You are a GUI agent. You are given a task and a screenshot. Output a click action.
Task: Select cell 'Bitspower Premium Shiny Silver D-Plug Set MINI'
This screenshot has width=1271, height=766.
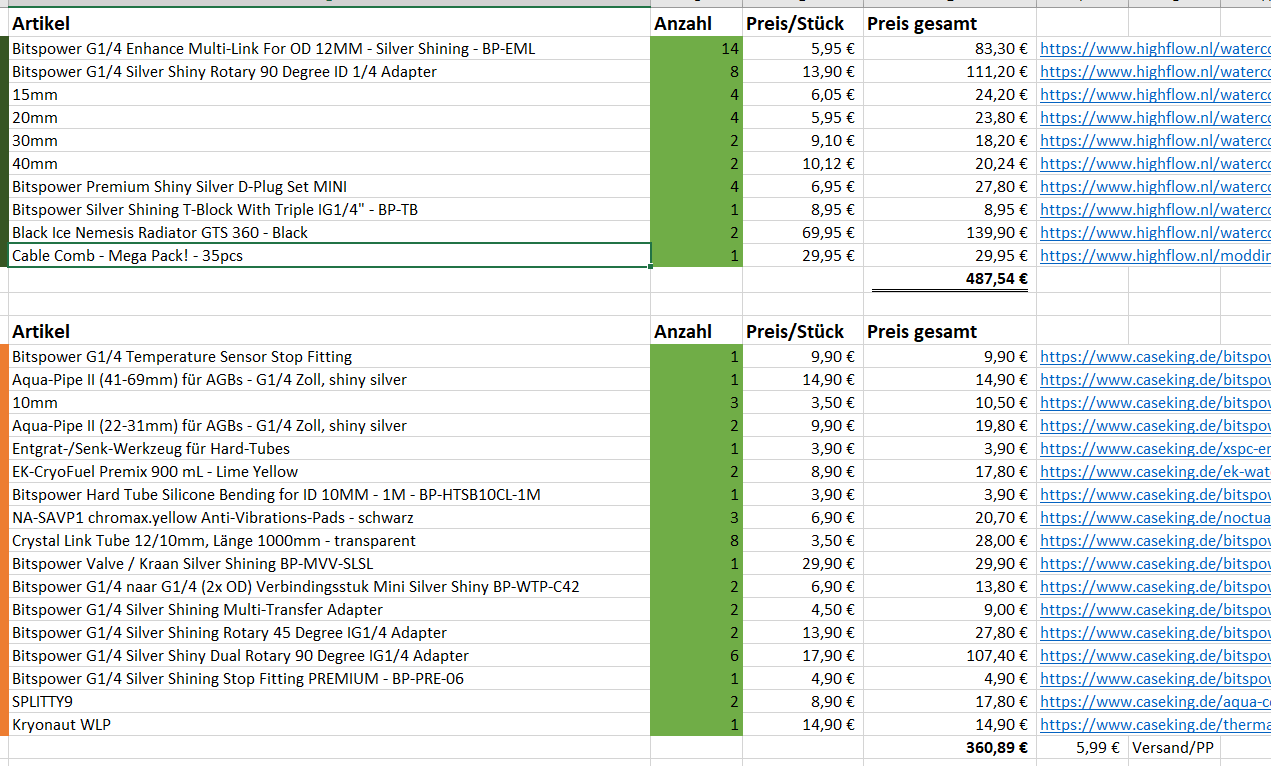[330, 186]
